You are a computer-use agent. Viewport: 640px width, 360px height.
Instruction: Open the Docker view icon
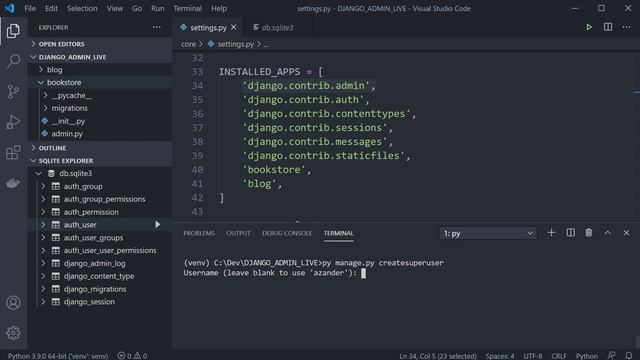point(13,183)
